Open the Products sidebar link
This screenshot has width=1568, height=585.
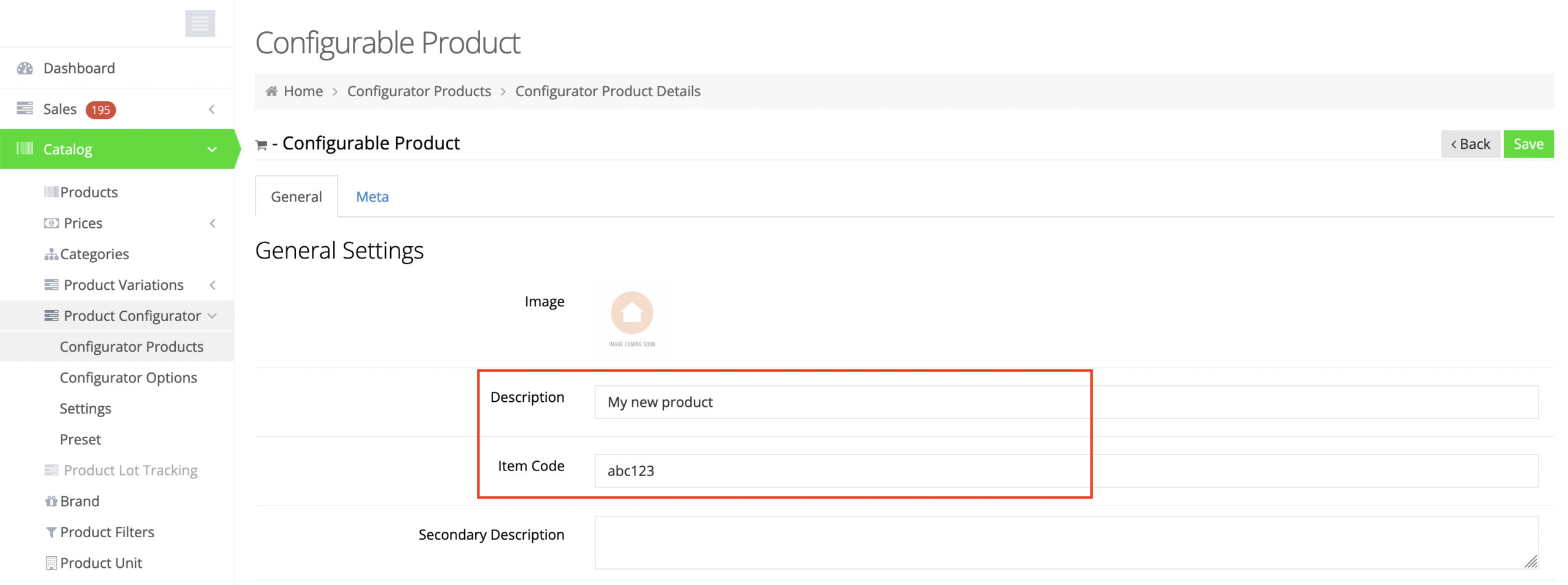[x=89, y=192]
